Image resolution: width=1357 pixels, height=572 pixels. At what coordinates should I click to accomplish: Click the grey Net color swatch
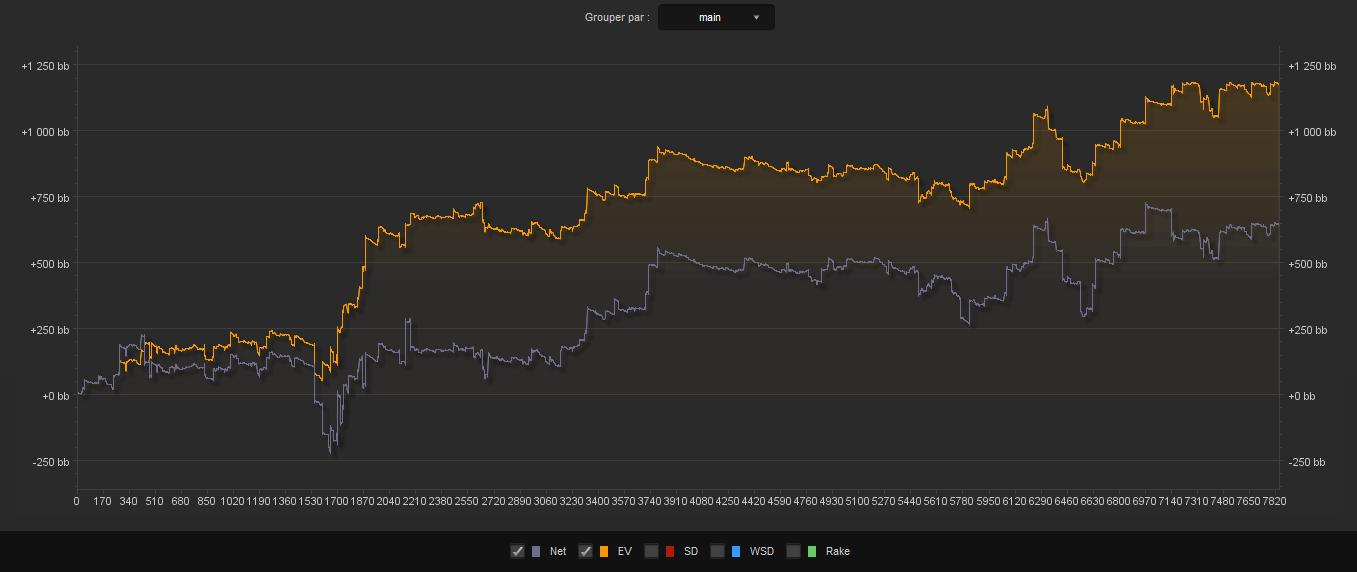coord(536,551)
